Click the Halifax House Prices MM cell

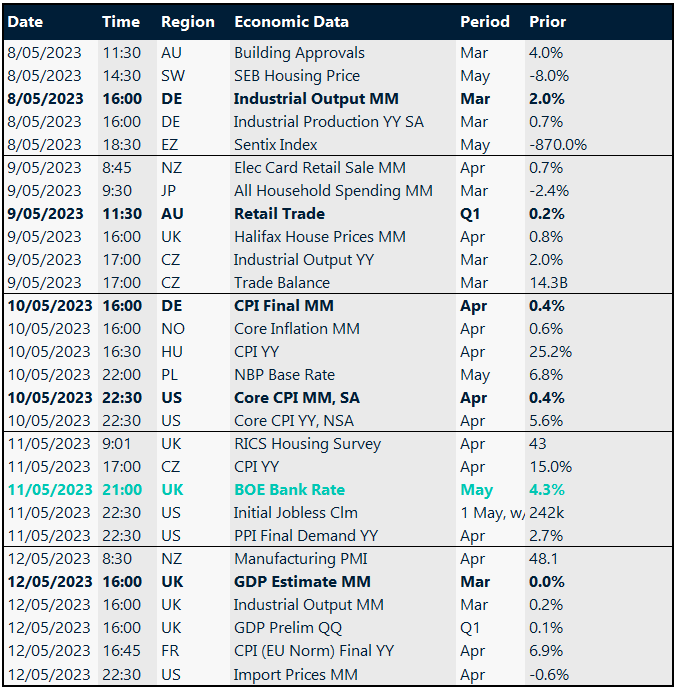319,236
